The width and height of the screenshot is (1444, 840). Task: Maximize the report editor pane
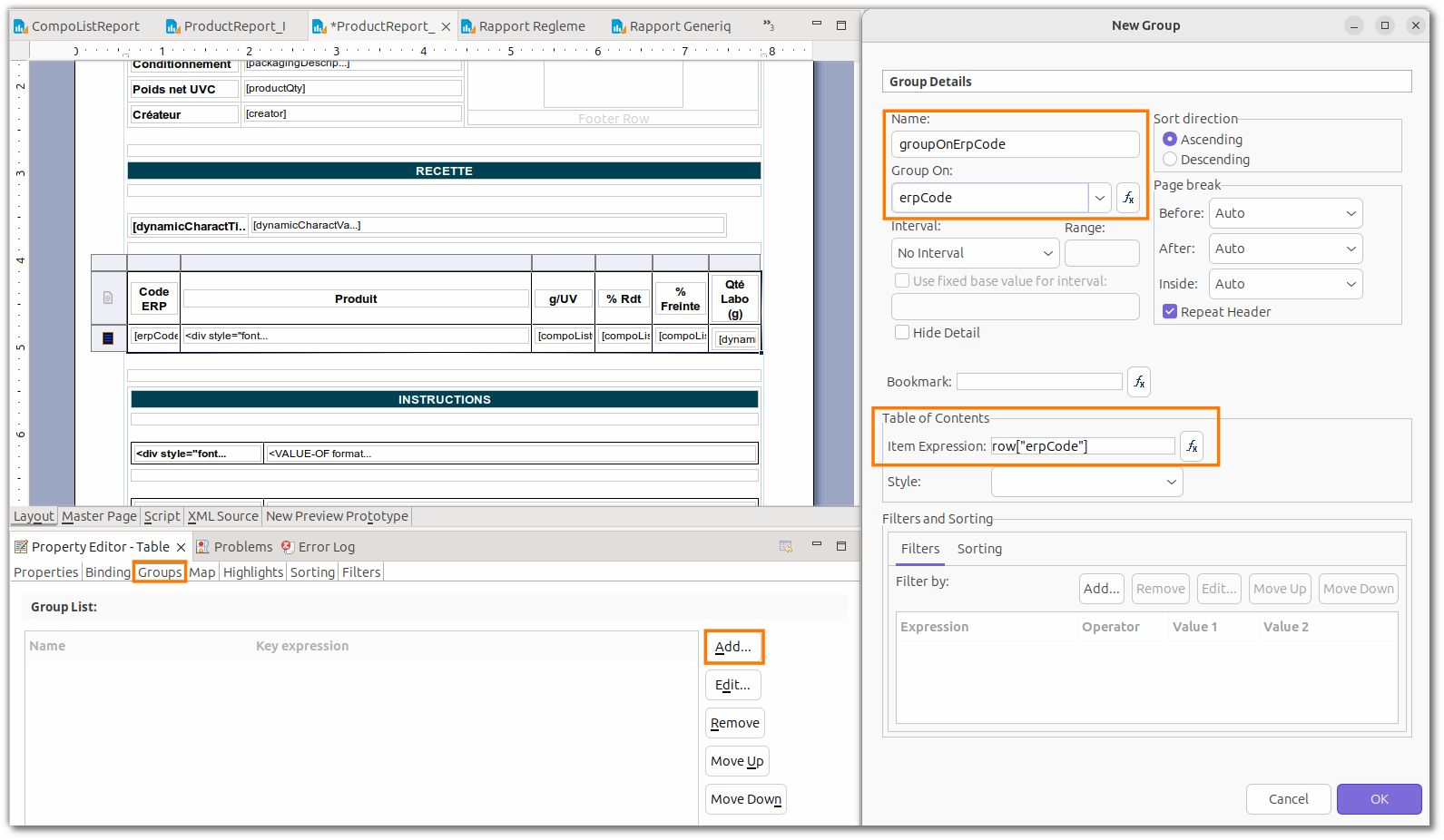pyautogui.click(x=841, y=25)
